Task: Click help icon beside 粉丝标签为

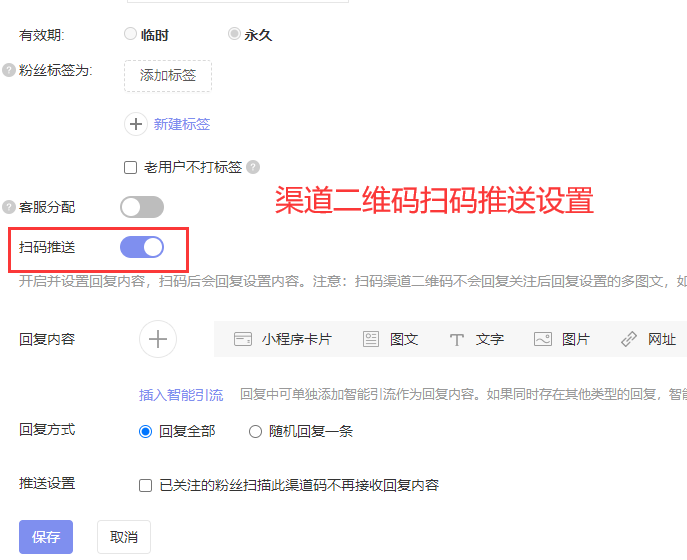Action: tap(9, 70)
